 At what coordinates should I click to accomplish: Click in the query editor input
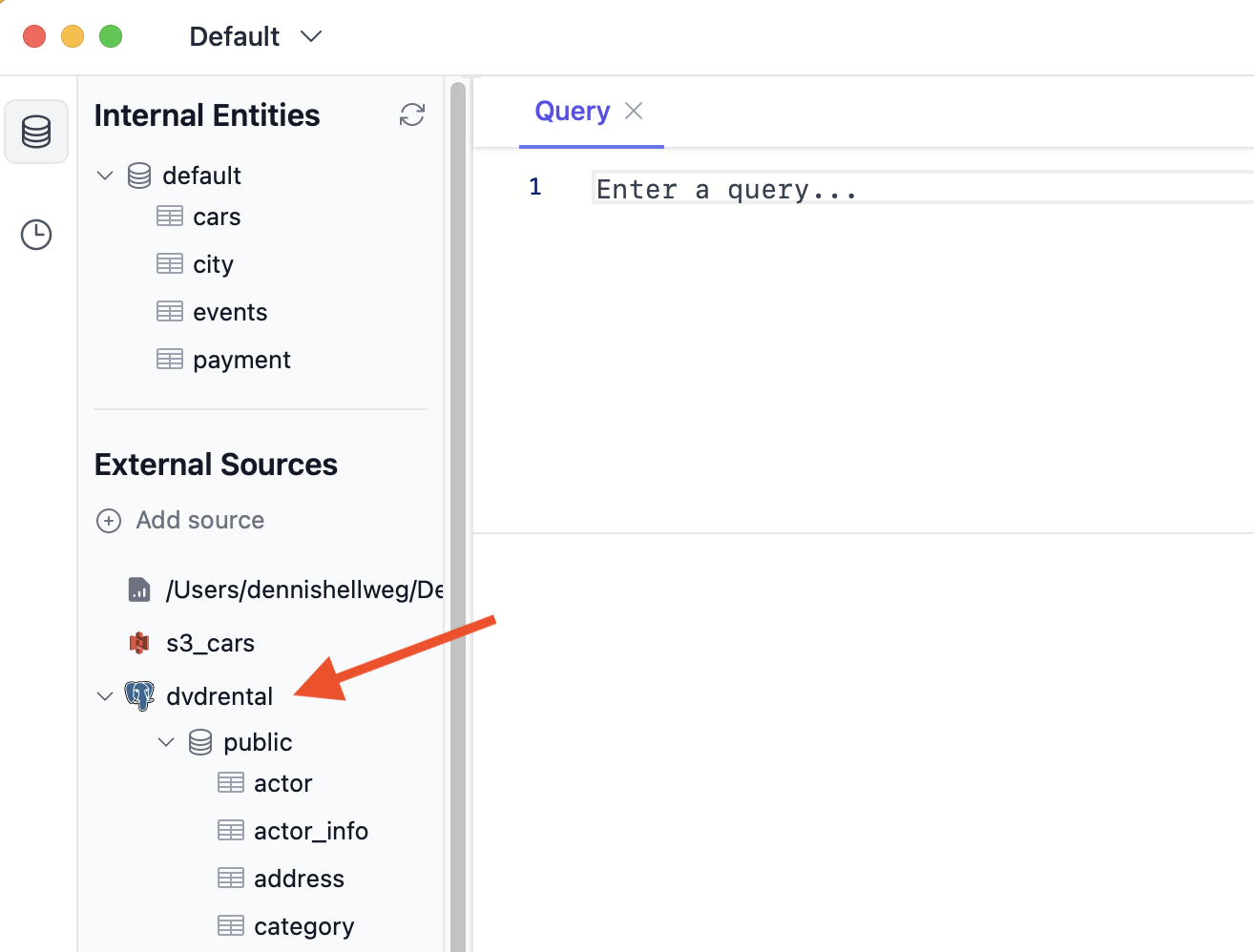tap(922, 188)
